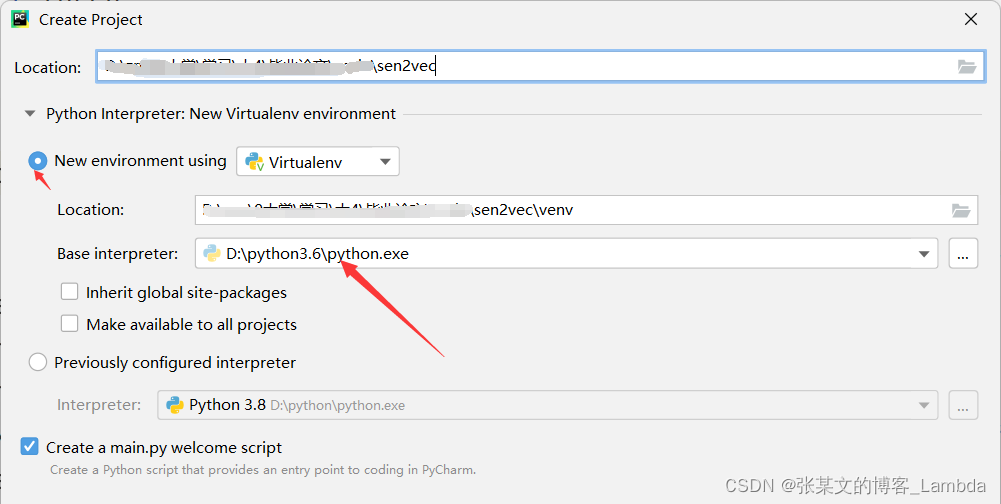1001x504 pixels.
Task: Enable Make available to all projects
Action: [x=70, y=324]
